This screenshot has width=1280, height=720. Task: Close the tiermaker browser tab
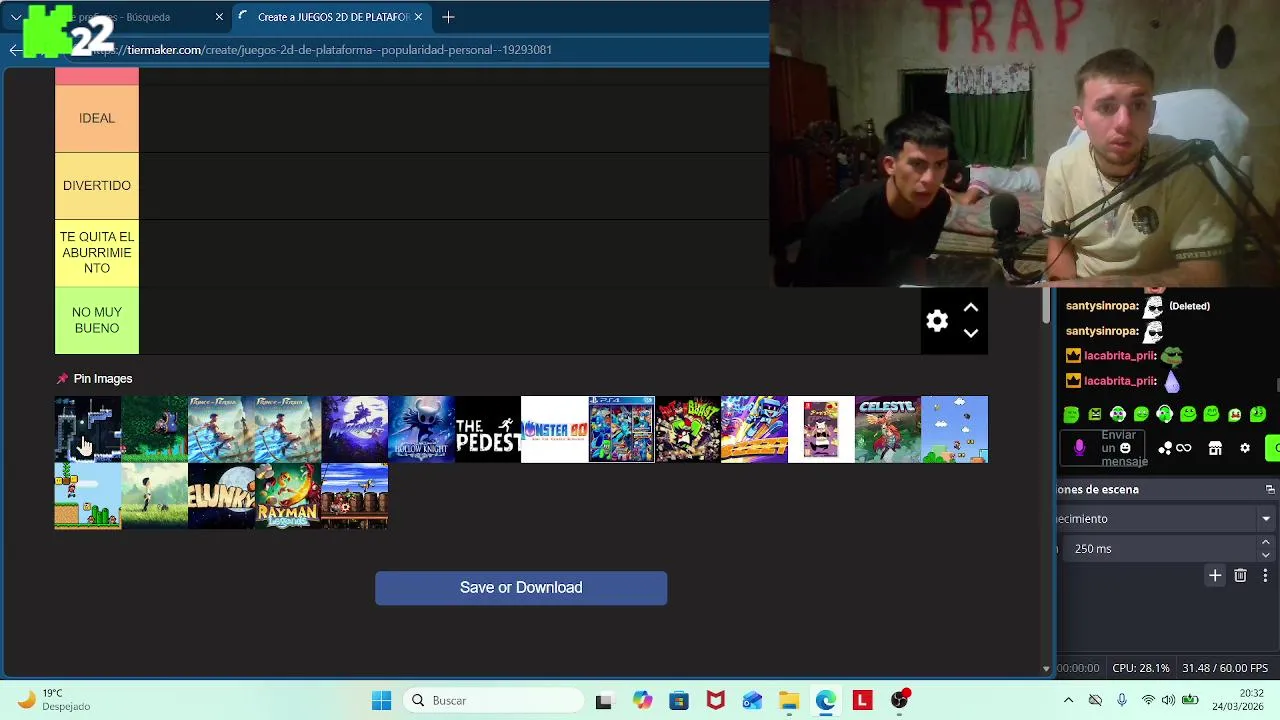(418, 17)
